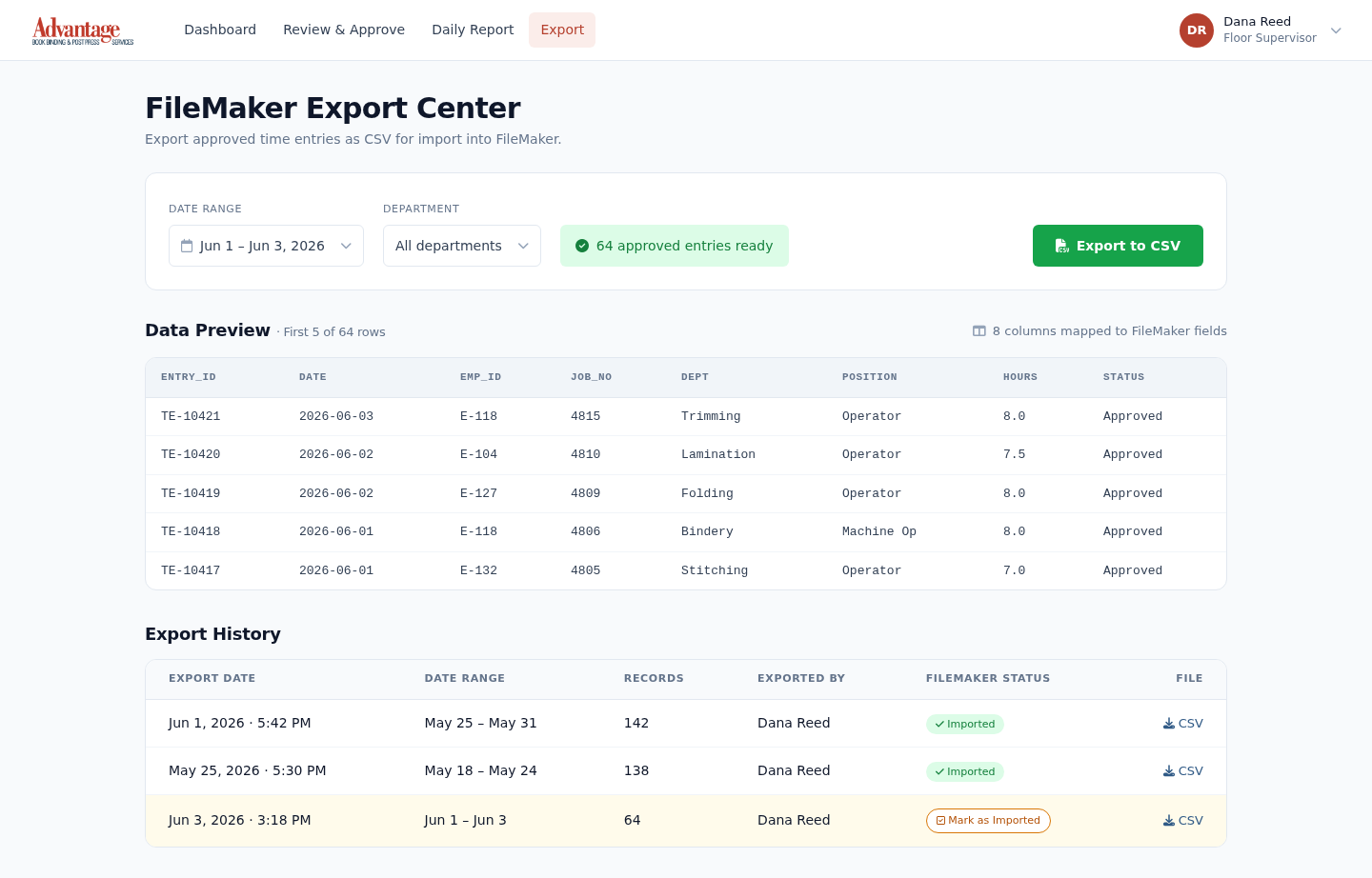Click Jun 3, 2026 · 3:18 PM export date
The image size is (1372, 878).
tap(240, 820)
